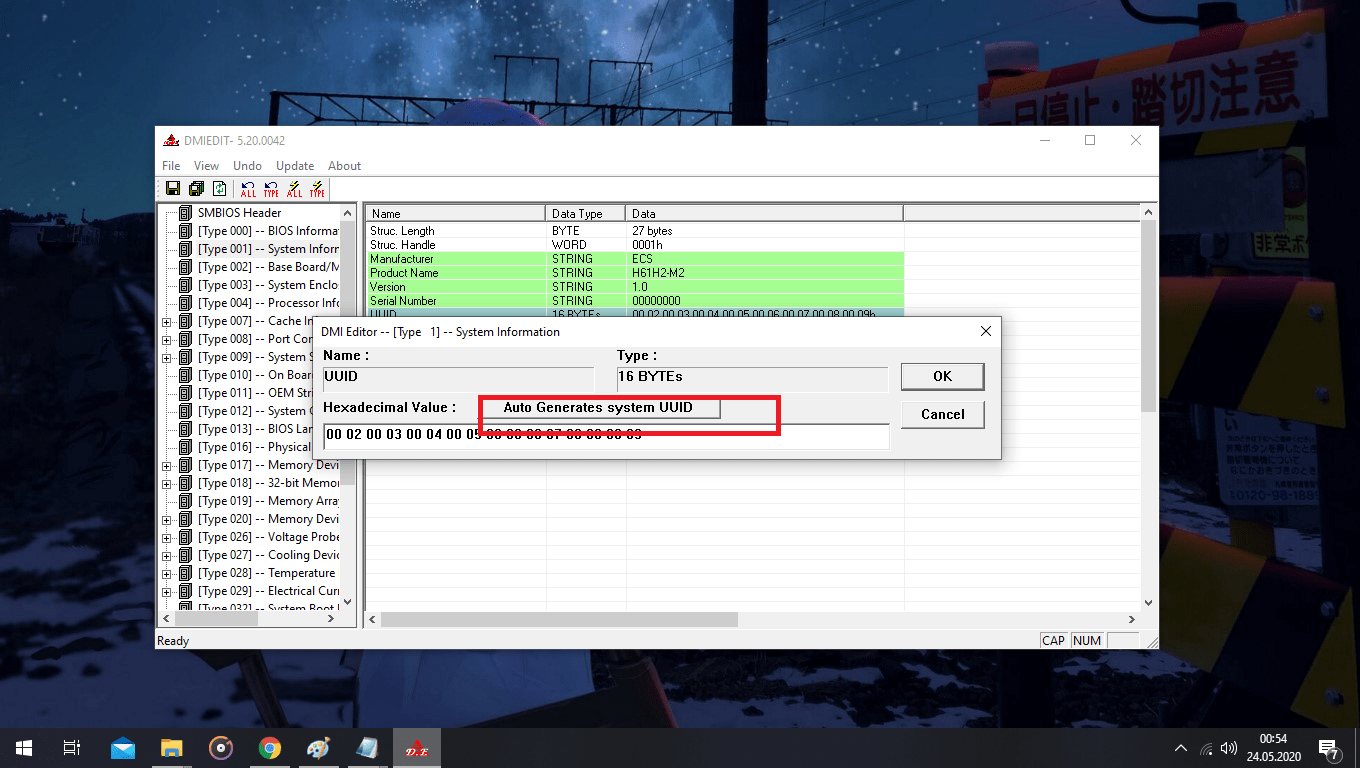Open the paint palette app in taskbar

click(x=317, y=748)
